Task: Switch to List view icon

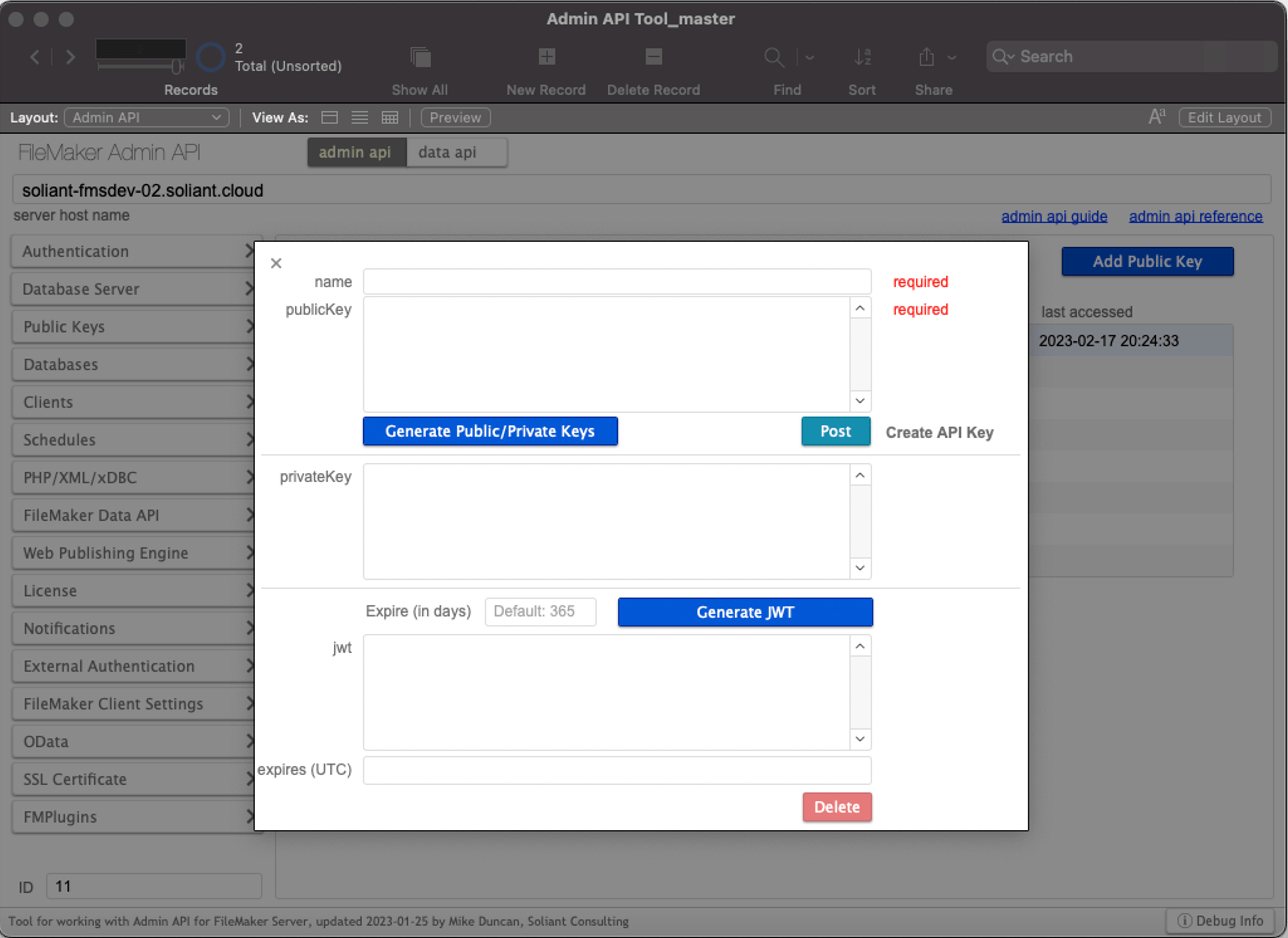Action: 360,118
